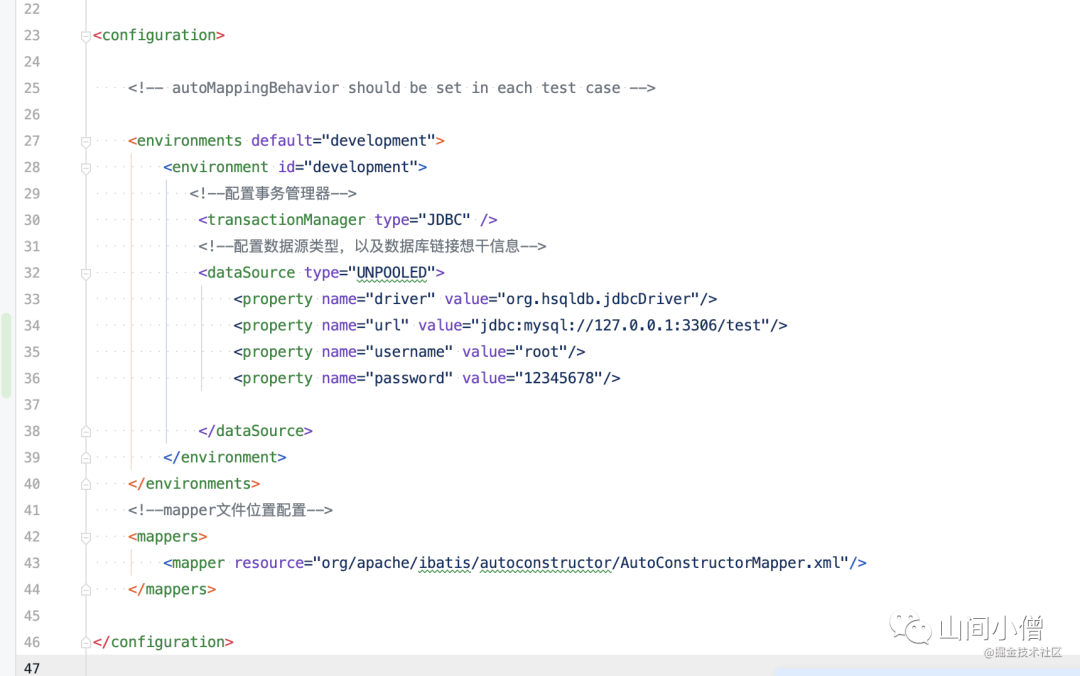Fold the mappers opening tag
The height and width of the screenshot is (676, 1080).
coord(85,537)
